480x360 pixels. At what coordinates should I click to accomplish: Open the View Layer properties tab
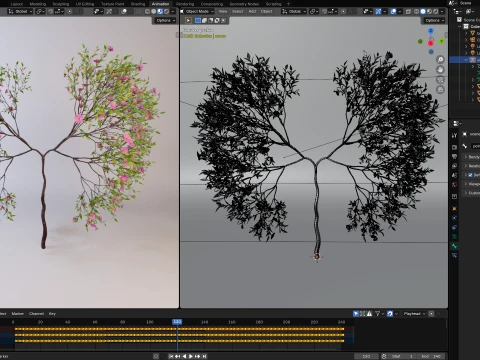coord(454,166)
